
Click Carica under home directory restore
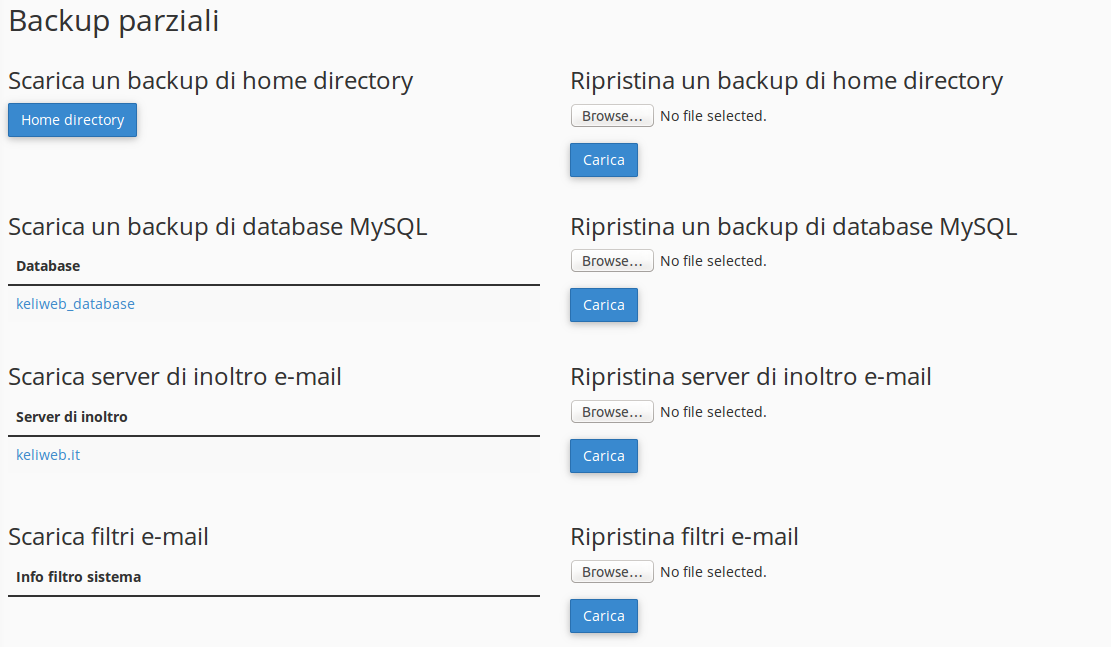coord(604,160)
